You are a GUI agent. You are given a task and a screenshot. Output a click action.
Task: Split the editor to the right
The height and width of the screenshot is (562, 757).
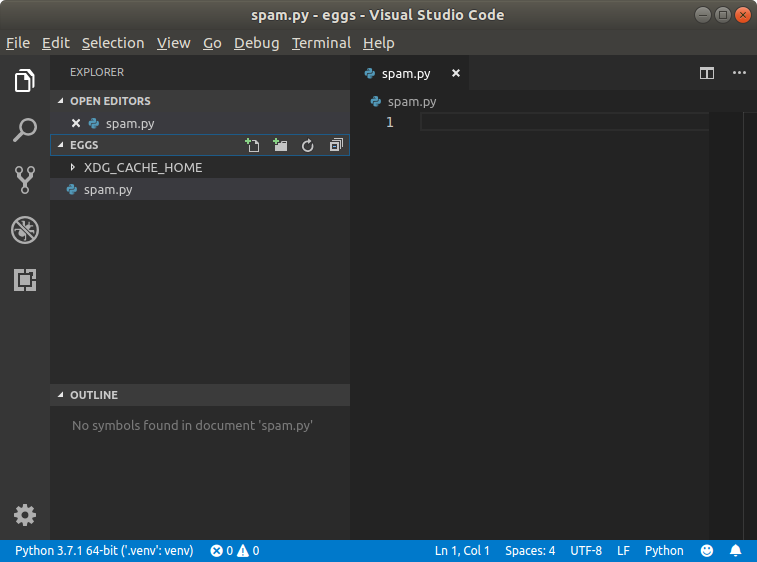[x=707, y=73]
